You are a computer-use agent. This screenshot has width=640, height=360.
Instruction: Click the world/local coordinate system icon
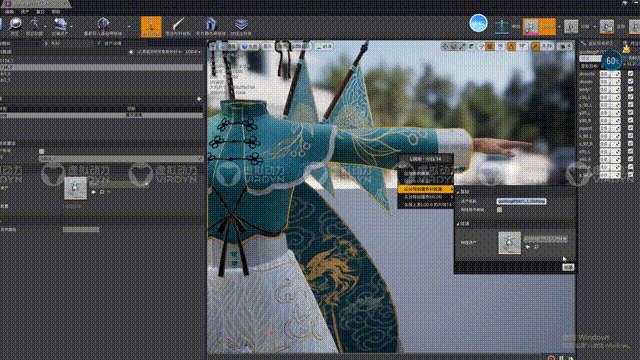(472, 47)
